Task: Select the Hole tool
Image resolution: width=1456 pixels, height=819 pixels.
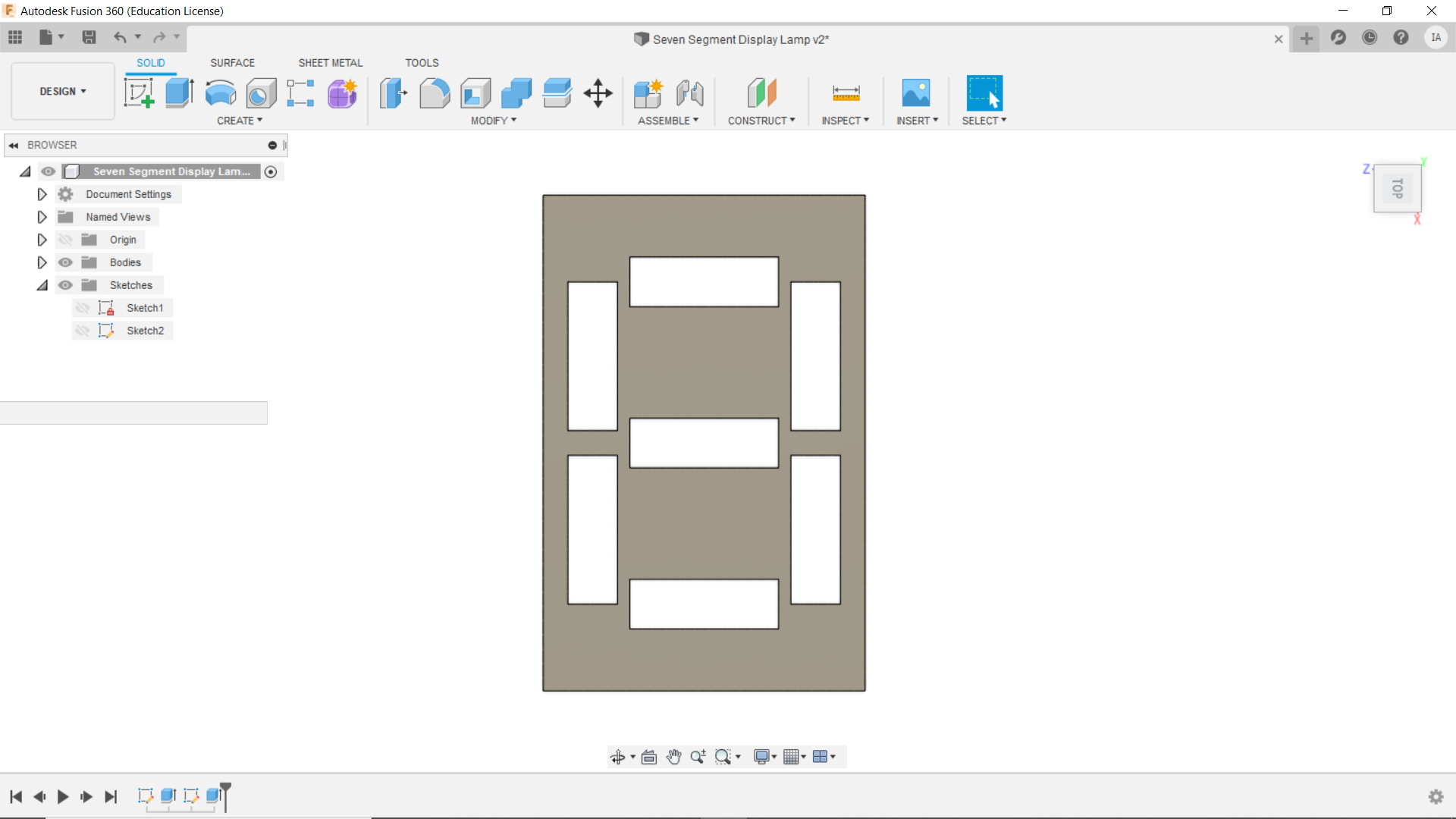Action: pos(261,93)
